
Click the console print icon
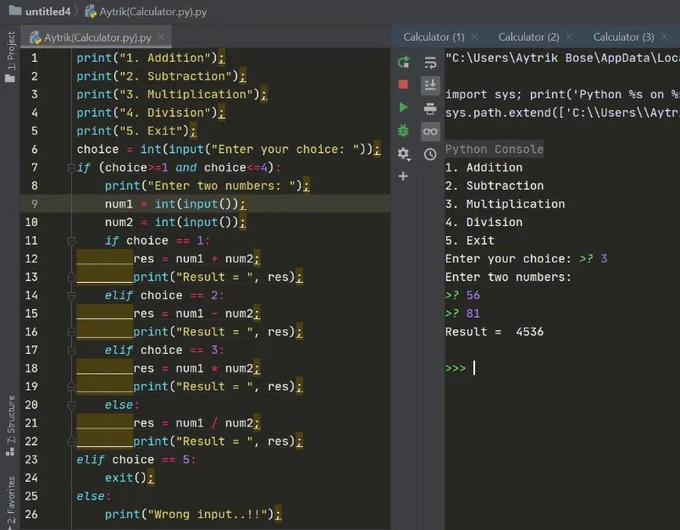(x=430, y=108)
